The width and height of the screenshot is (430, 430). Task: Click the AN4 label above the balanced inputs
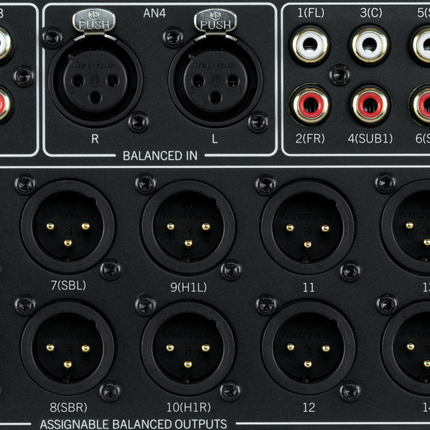(x=154, y=13)
